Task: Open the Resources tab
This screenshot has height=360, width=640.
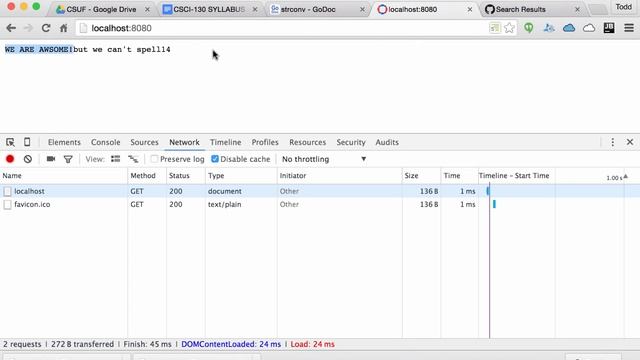Action: [307, 142]
